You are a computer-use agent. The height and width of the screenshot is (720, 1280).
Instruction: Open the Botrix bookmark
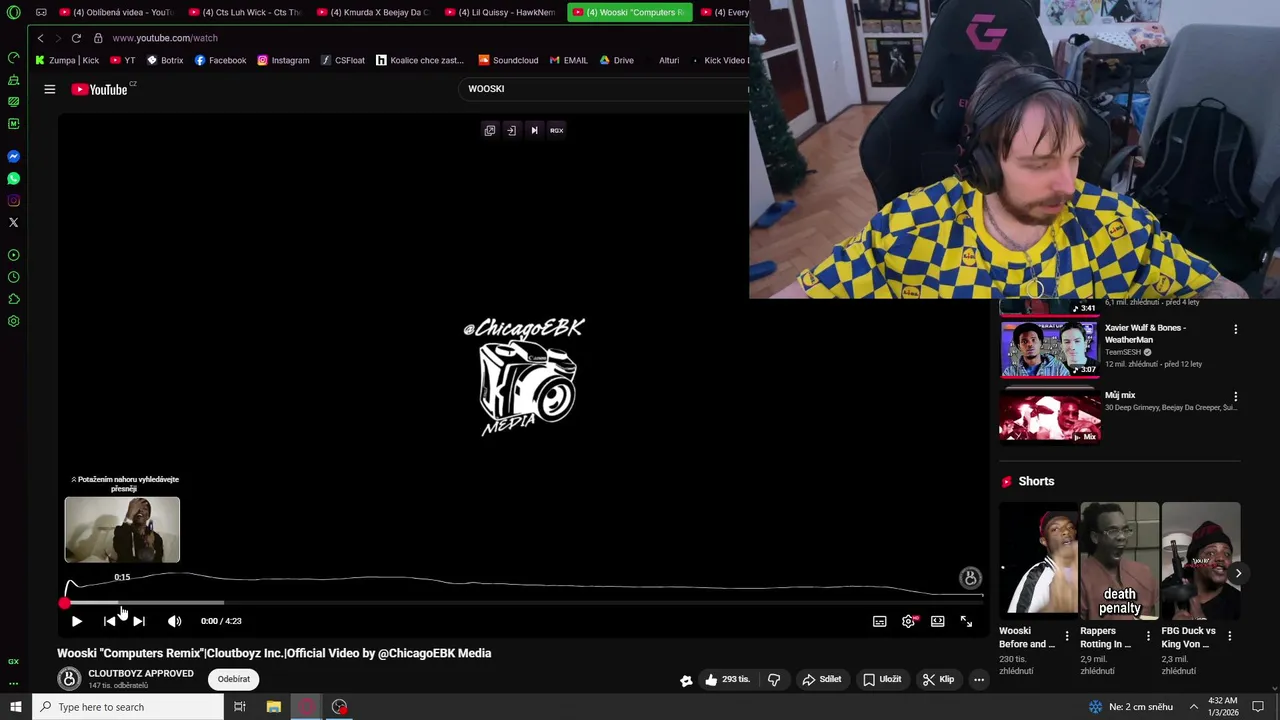click(x=165, y=60)
